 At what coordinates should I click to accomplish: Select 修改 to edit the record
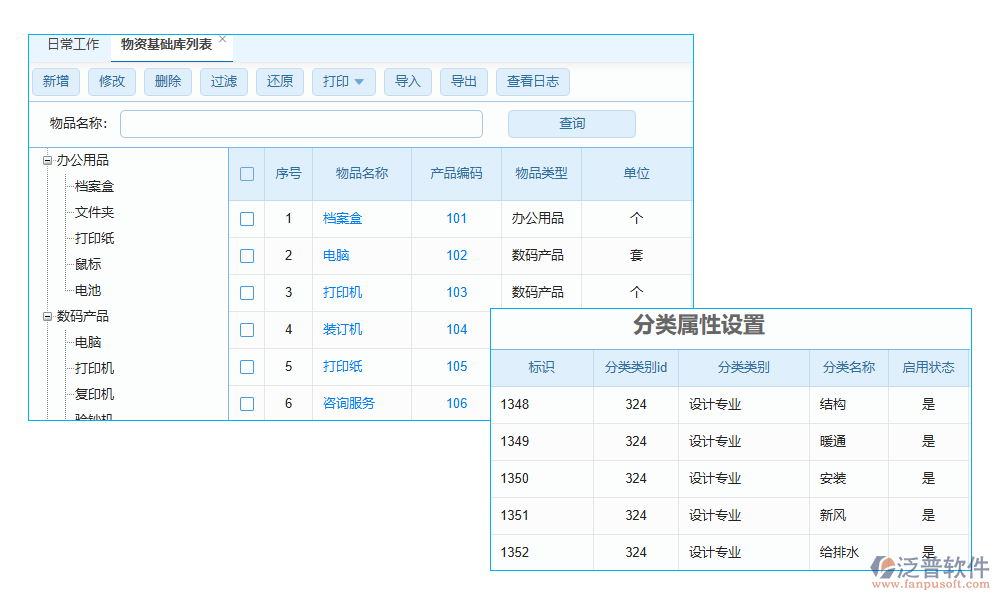click(x=112, y=82)
